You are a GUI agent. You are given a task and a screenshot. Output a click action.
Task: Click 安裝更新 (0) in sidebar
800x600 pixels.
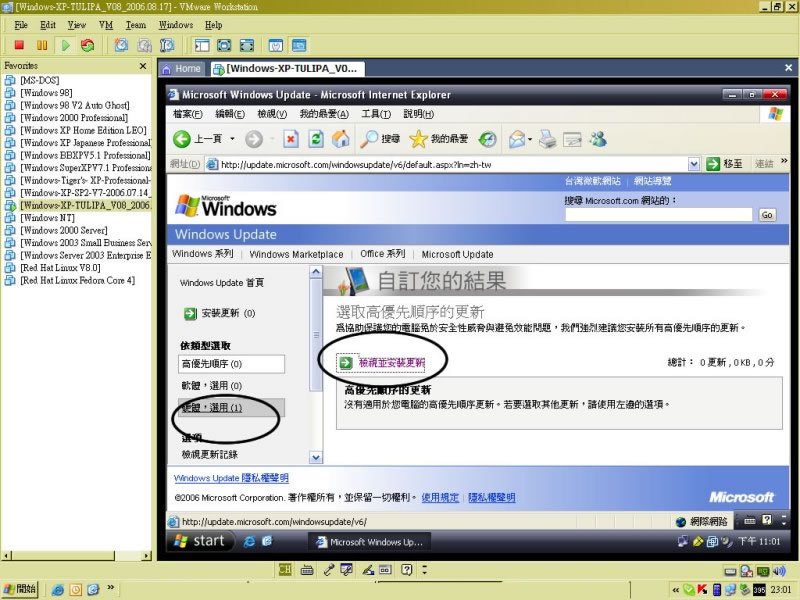219,313
